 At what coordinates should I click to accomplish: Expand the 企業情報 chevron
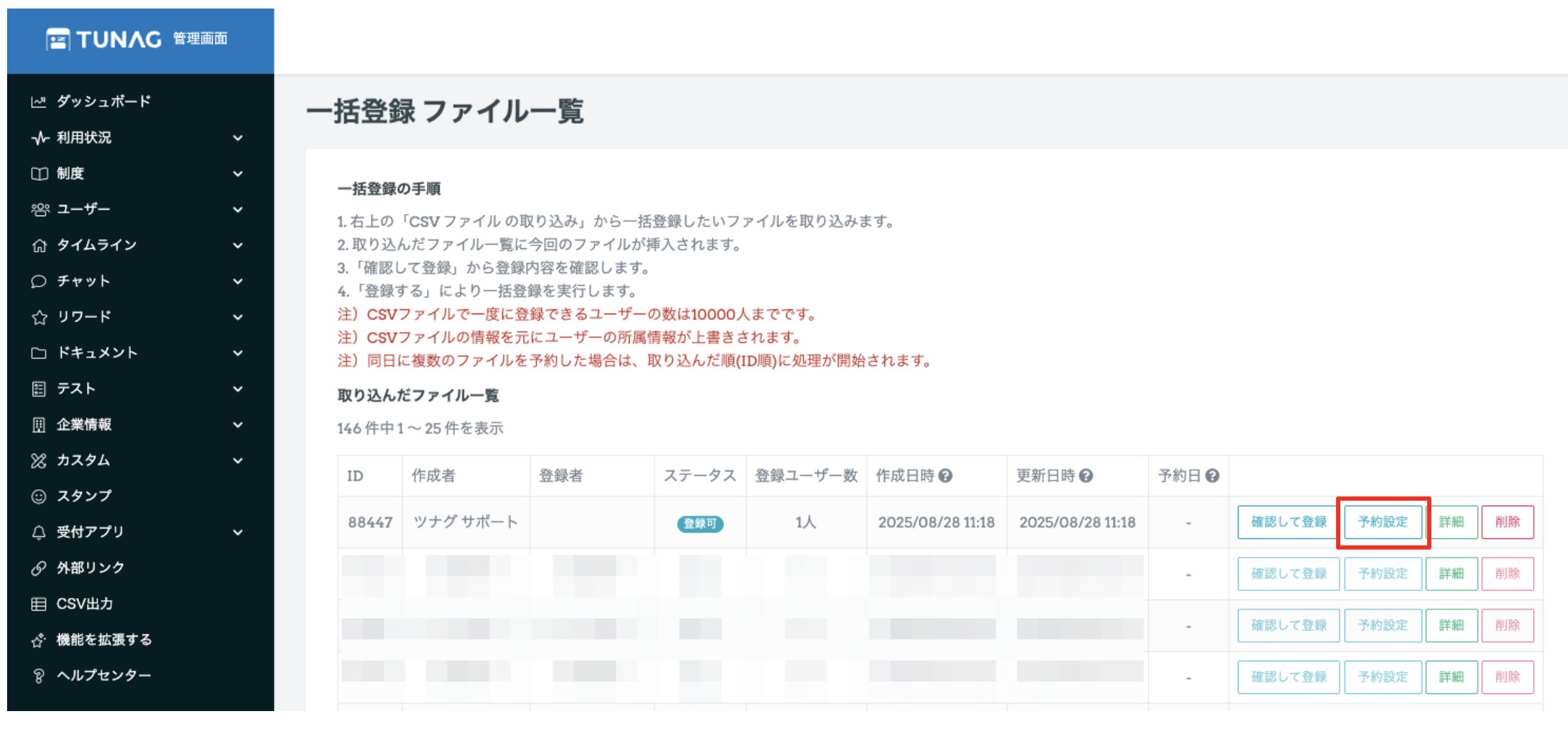pyautogui.click(x=238, y=425)
